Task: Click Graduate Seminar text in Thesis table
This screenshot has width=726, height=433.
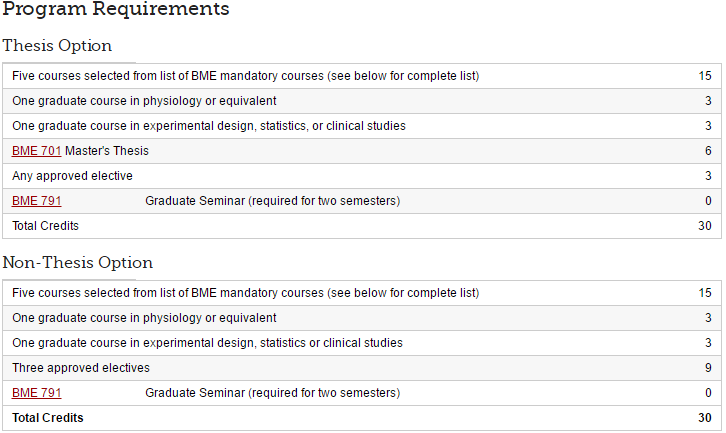Action: 272,201
